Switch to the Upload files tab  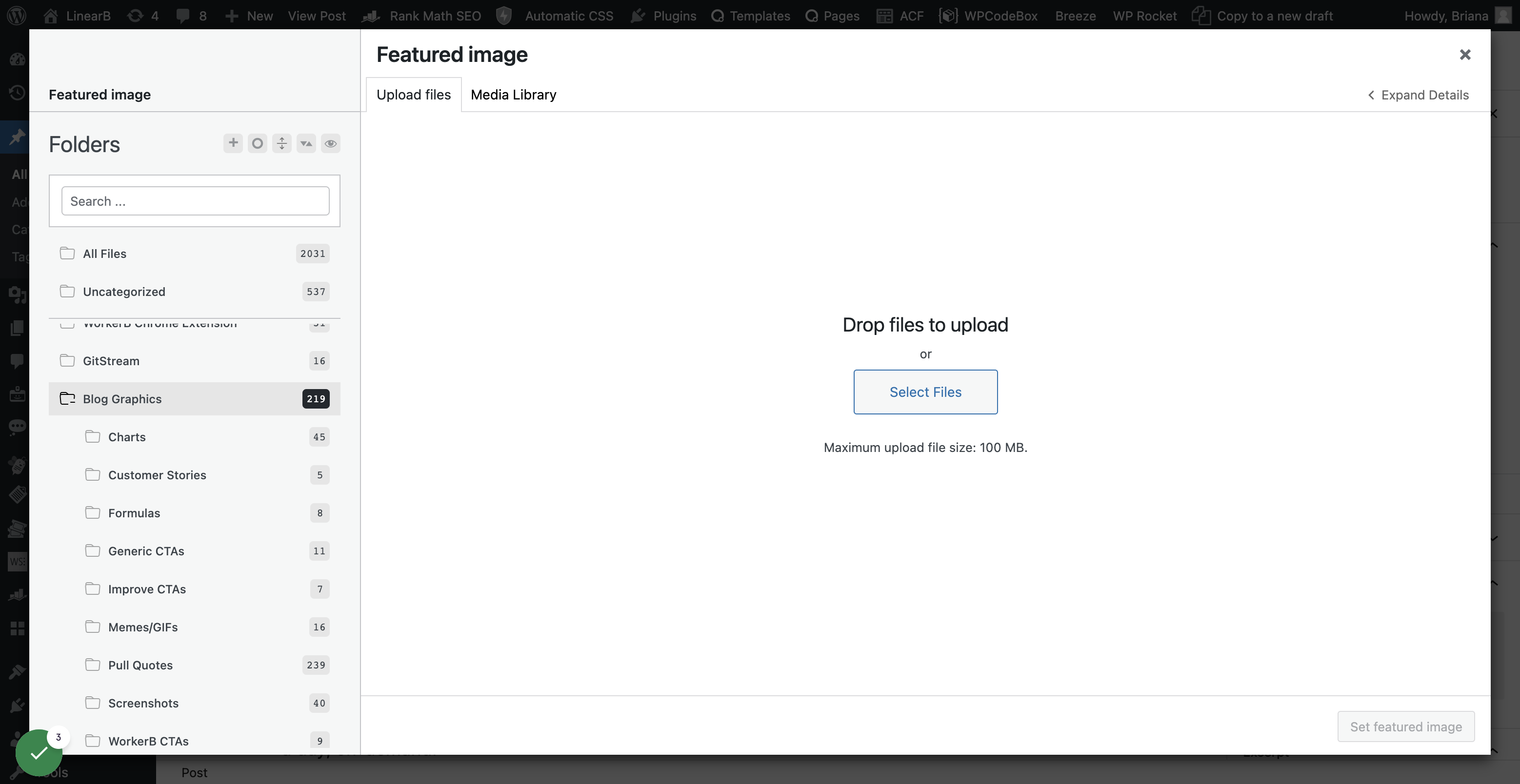click(x=414, y=95)
